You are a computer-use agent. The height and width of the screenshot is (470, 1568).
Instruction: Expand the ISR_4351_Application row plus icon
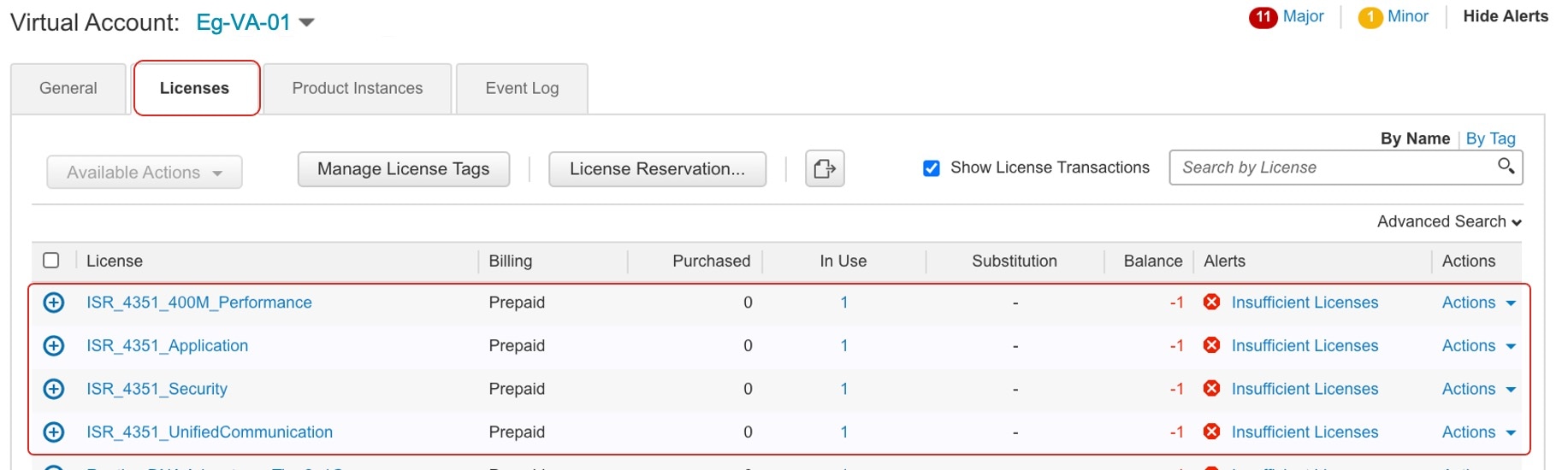(54, 346)
